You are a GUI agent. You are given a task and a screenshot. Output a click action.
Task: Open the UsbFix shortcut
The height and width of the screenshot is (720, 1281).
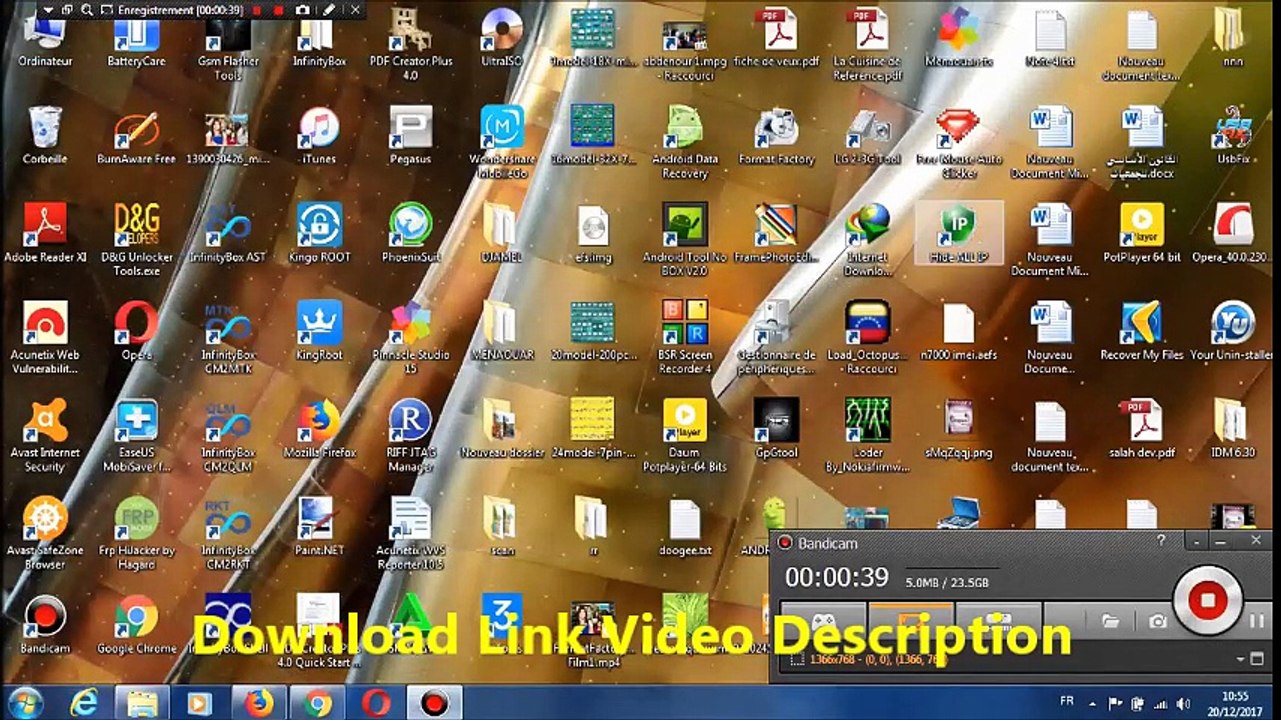[1232, 136]
